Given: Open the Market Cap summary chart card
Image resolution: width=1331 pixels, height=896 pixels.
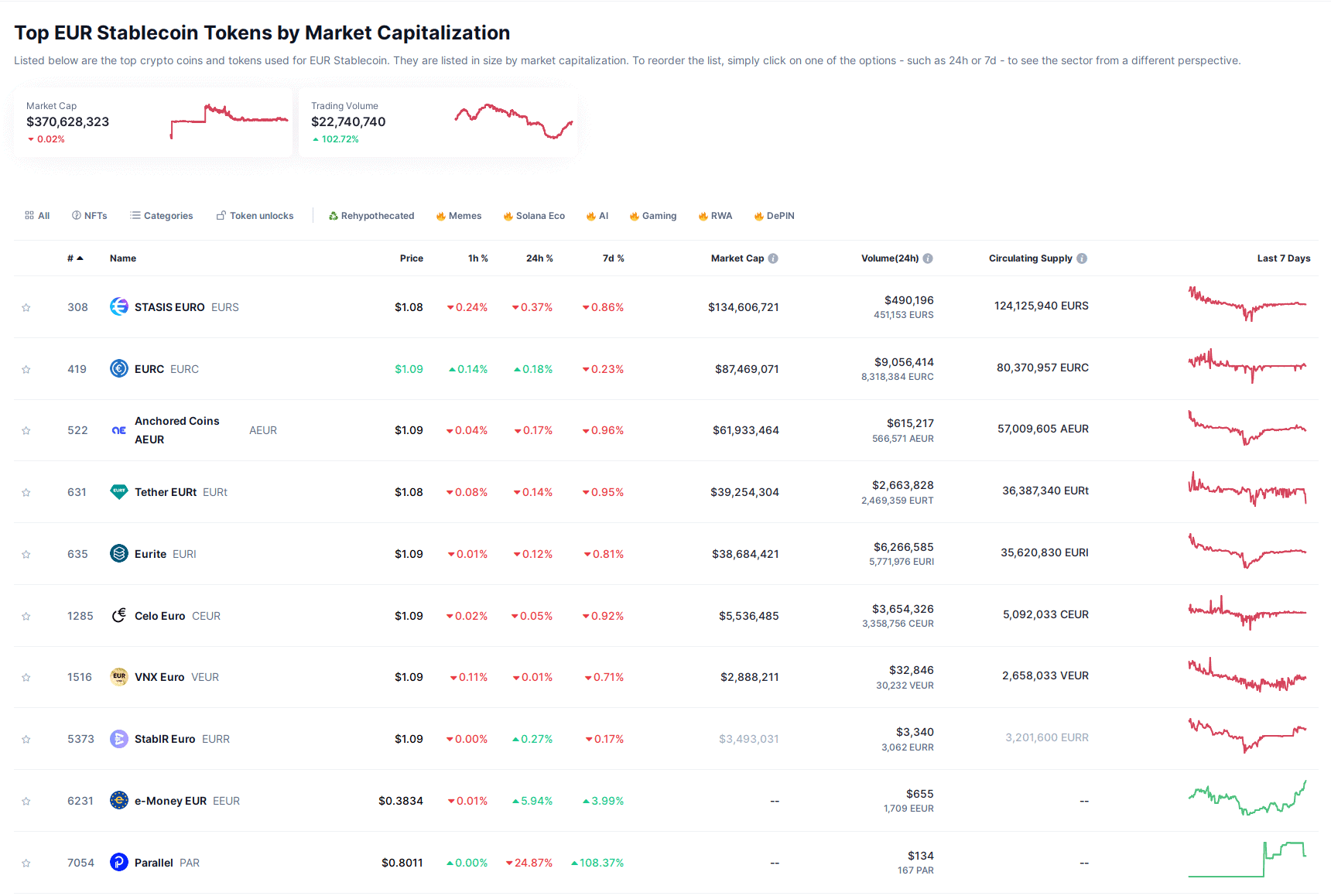Looking at the screenshot, I should (x=153, y=122).
